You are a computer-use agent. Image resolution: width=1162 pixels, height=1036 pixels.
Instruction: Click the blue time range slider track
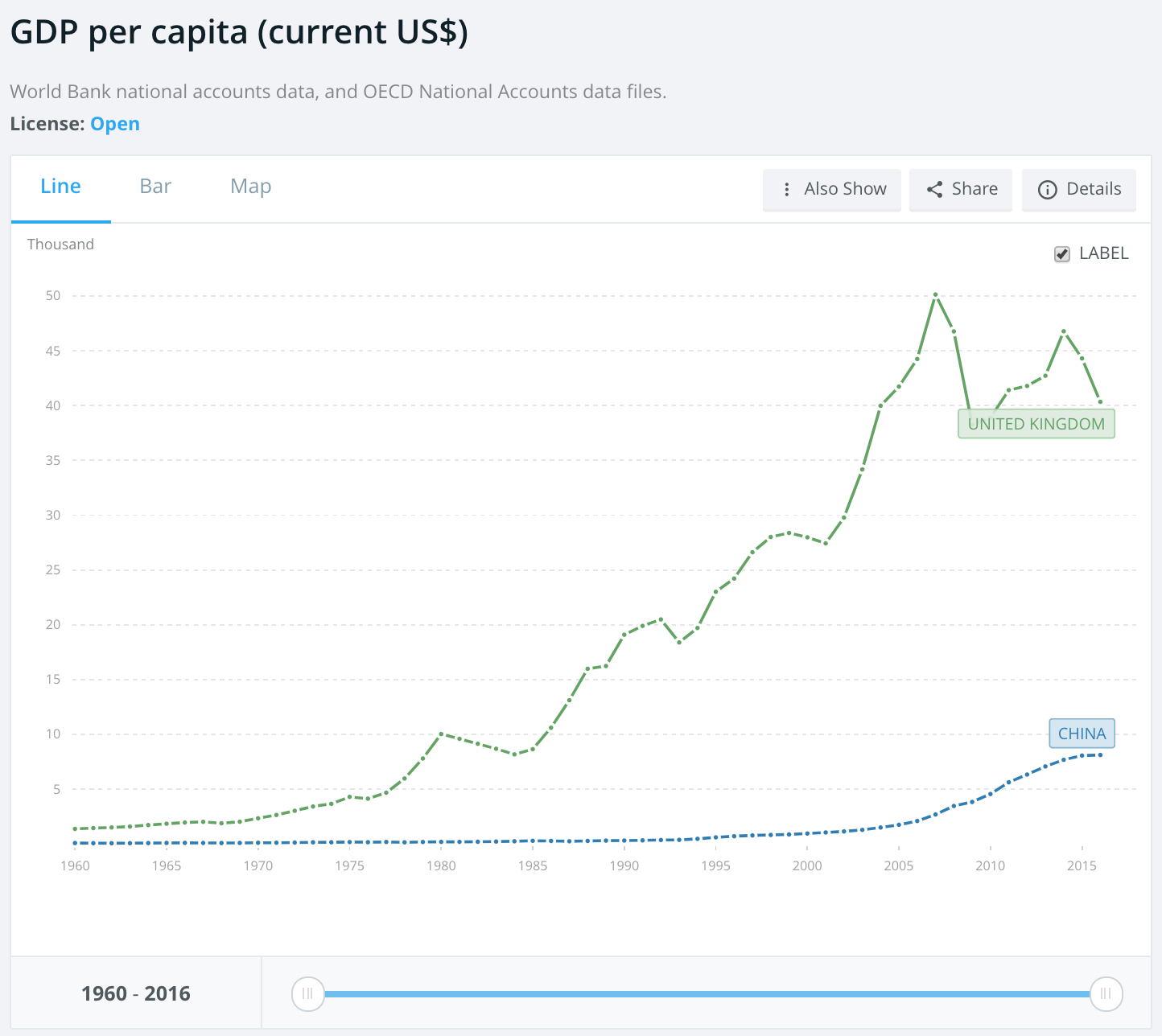707,994
